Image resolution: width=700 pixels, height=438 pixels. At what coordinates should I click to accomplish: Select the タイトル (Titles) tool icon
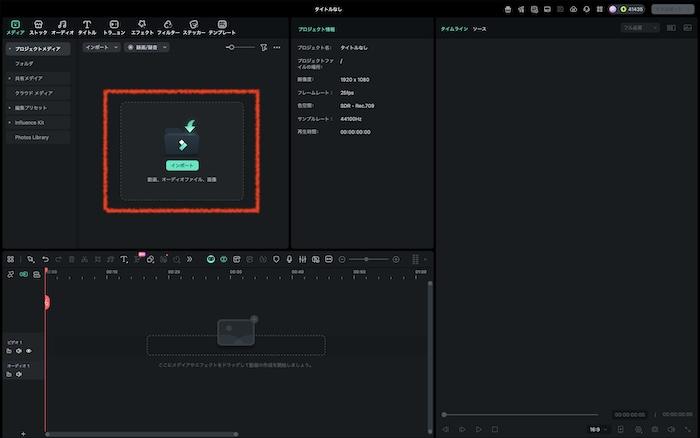(x=87, y=26)
